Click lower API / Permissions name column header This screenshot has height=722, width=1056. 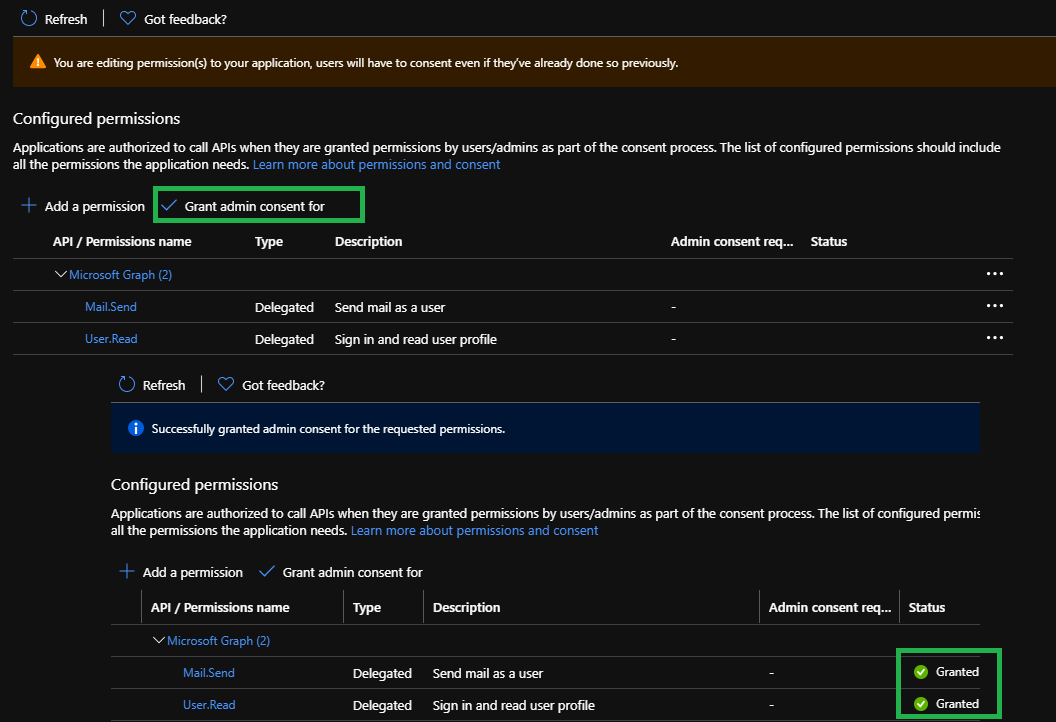[220, 608]
